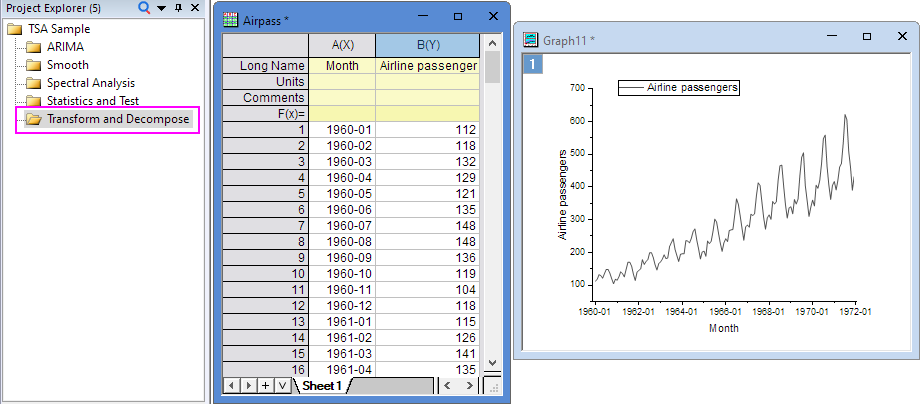Close the Project Explorer panel

tap(195, 8)
